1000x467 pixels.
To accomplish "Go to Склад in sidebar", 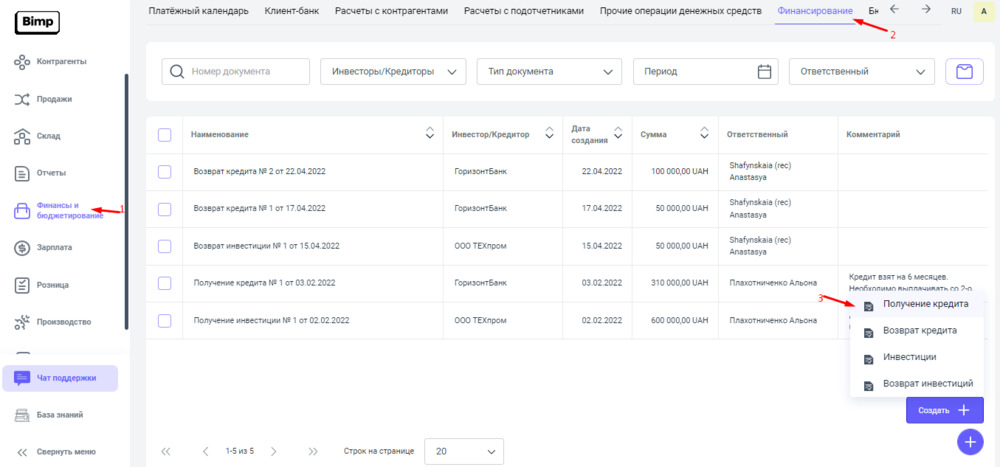I will (49, 136).
